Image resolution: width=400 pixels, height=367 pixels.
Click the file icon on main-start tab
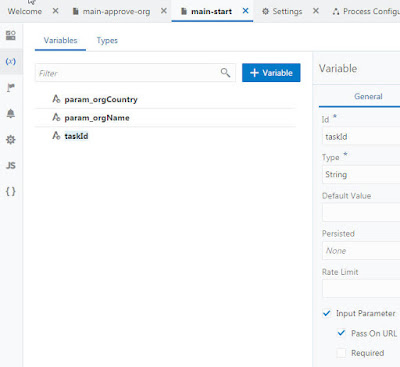184,11
